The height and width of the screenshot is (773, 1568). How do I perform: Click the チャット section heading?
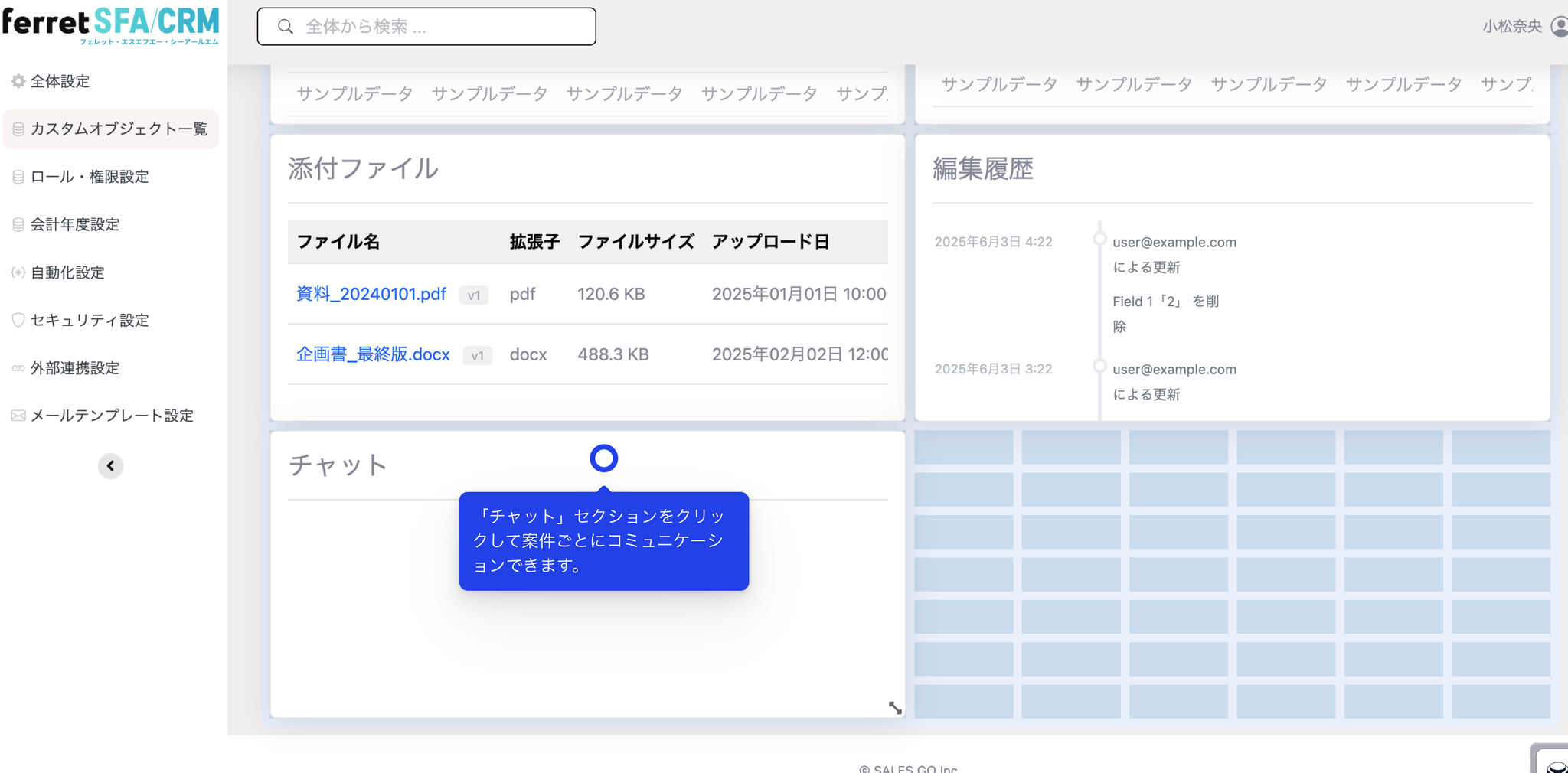click(x=338, y=465)
